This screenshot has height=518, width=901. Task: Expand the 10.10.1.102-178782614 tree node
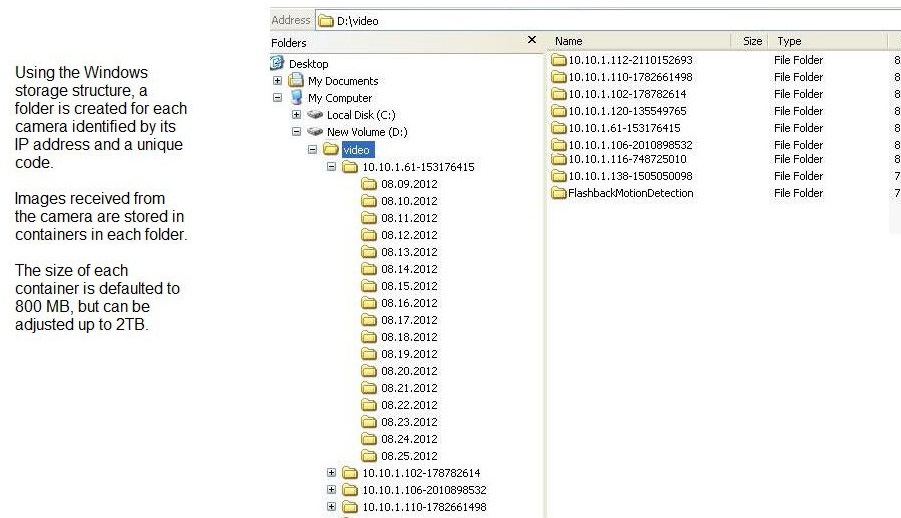coord(332,473)
